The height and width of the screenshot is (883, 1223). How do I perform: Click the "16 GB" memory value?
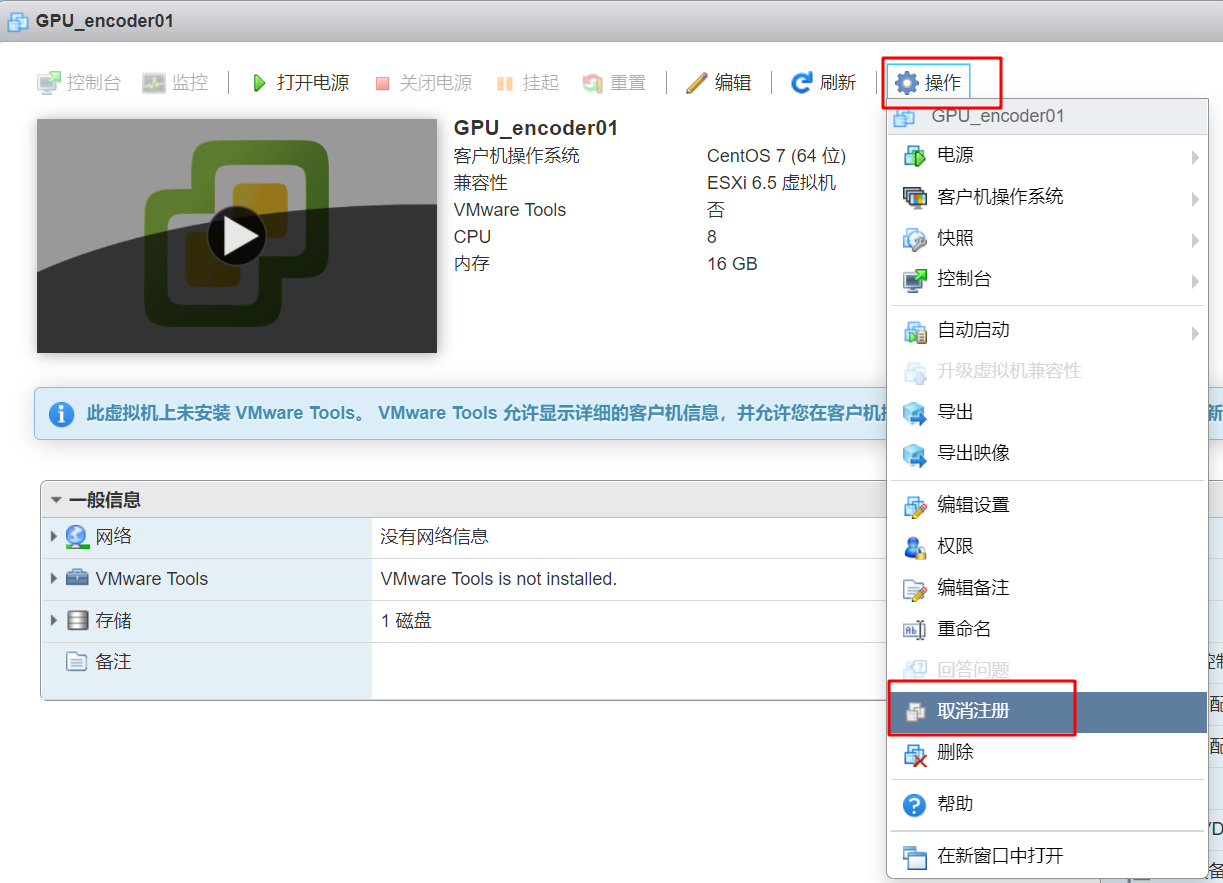click(732, 264)
